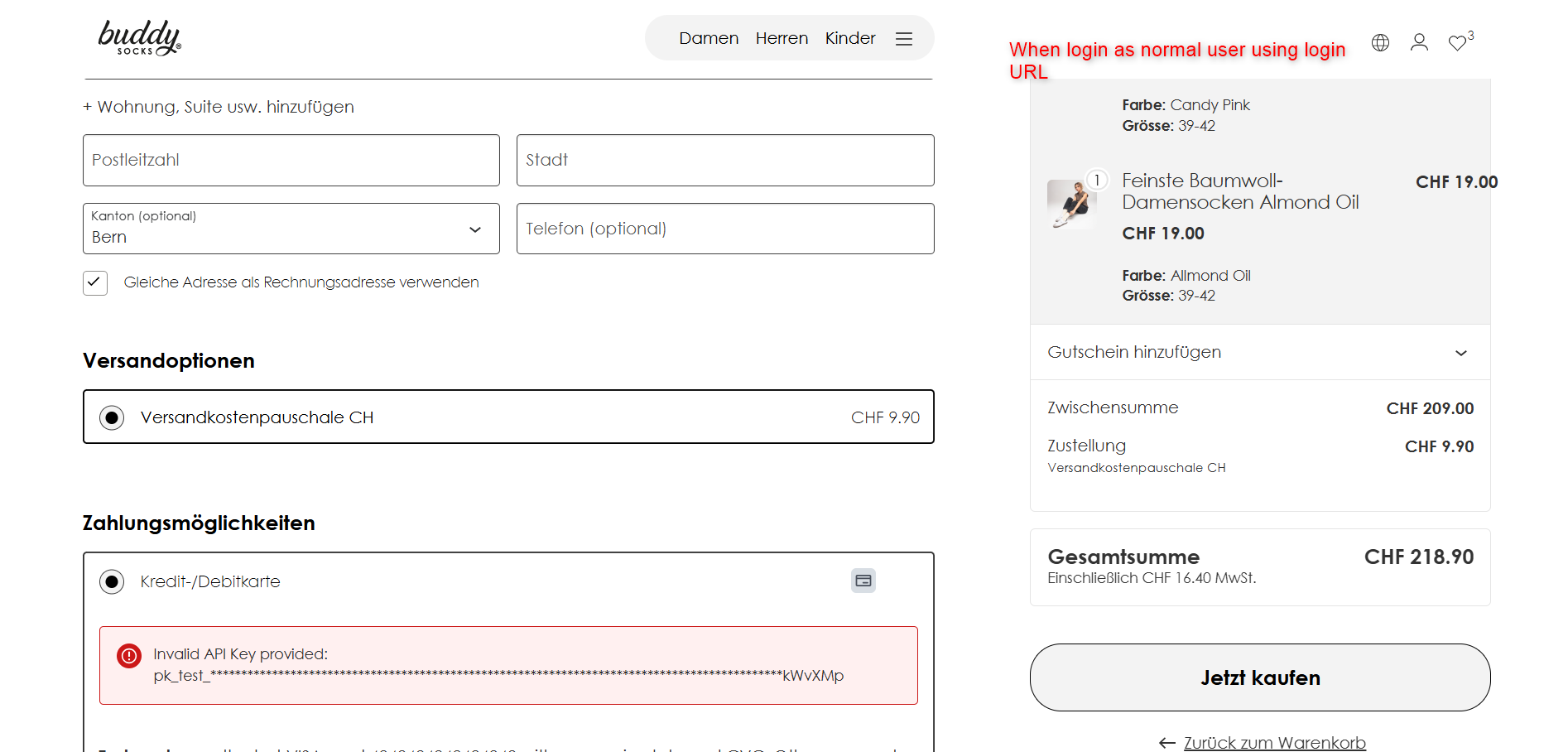1568x752 pixels.
Task: Click the Buddy Socks logo
Action: point(139,38)
